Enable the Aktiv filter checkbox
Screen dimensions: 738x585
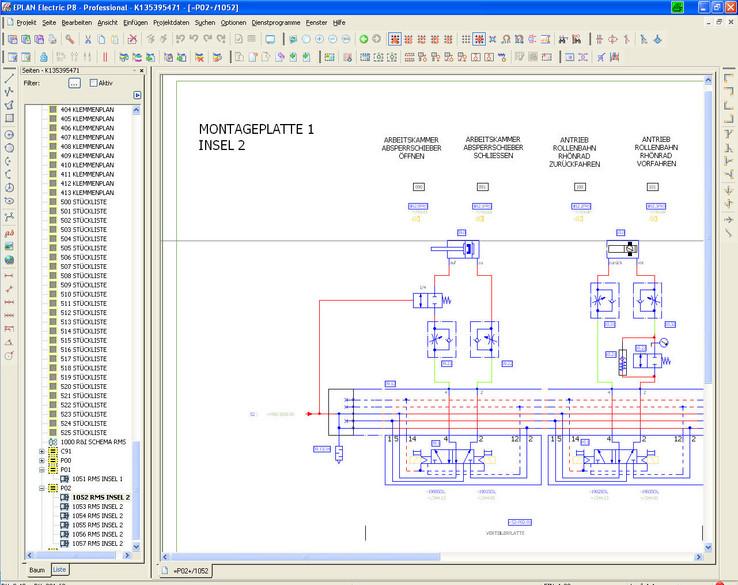[x=94, y=83]
